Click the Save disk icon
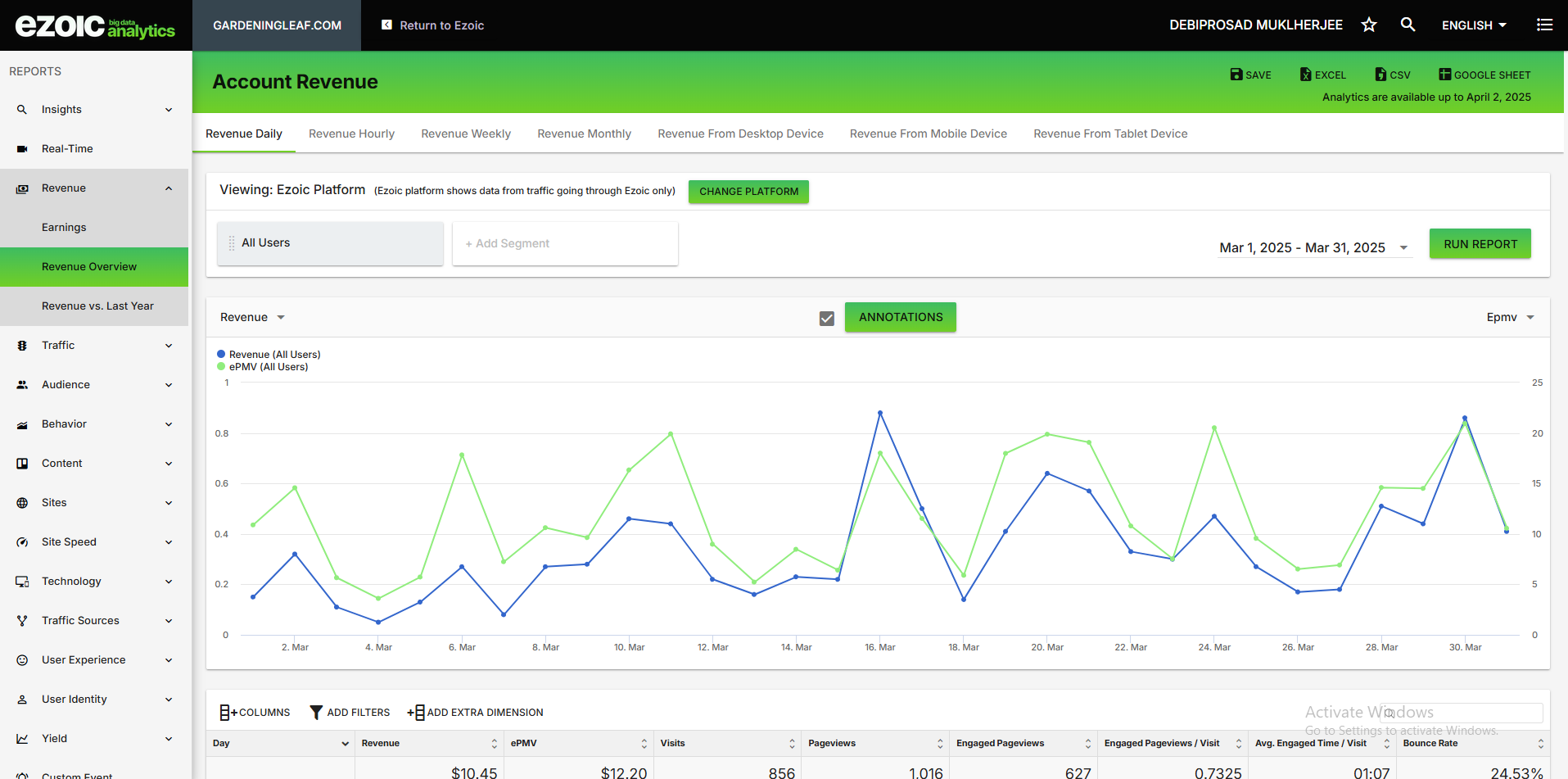The image size is (1568, 779). pyautogui.click(x=1236, y=75)
